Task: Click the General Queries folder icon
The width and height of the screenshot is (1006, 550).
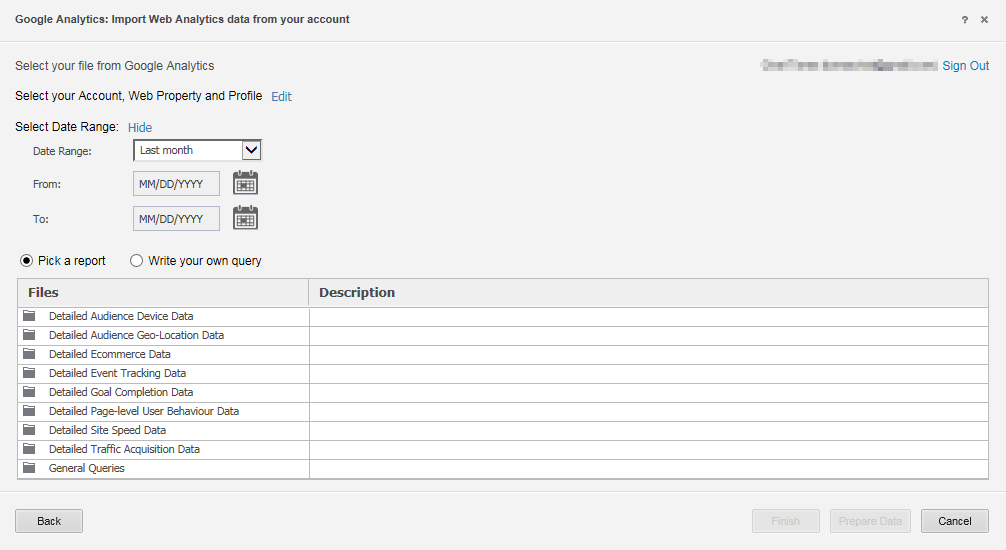Action: (x=29, y=468)
